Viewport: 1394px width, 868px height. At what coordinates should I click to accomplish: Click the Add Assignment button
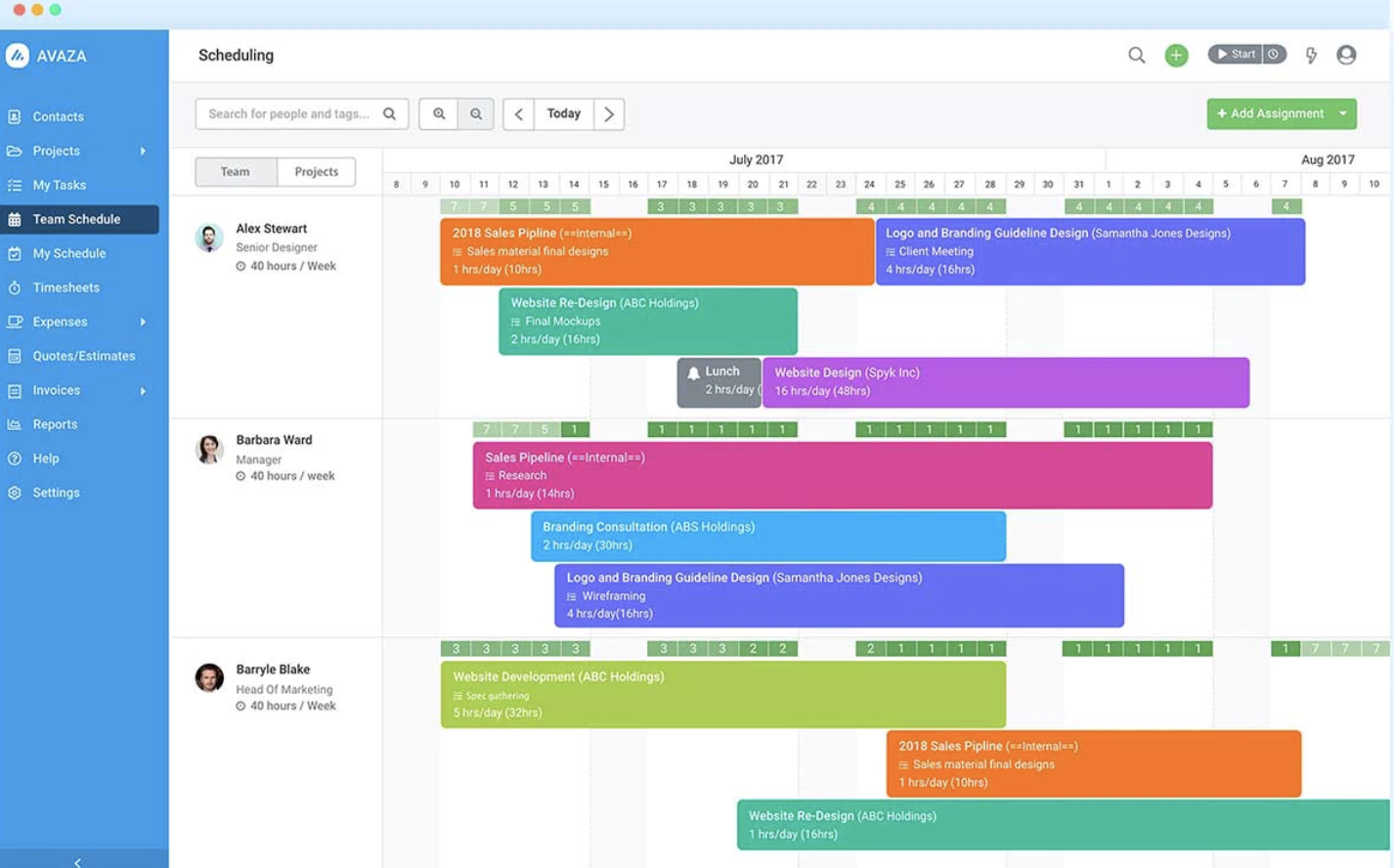[1270, 113]
